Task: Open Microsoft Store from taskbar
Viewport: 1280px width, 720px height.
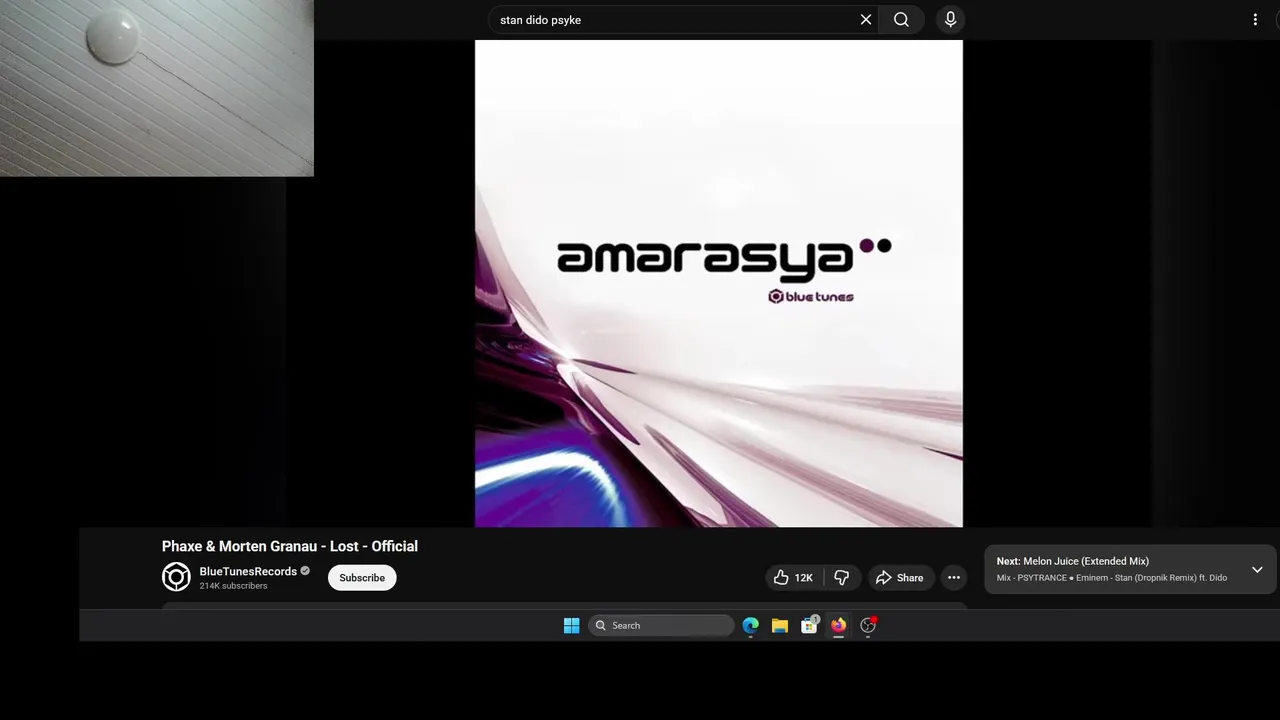Action: [x=809, y=625]
